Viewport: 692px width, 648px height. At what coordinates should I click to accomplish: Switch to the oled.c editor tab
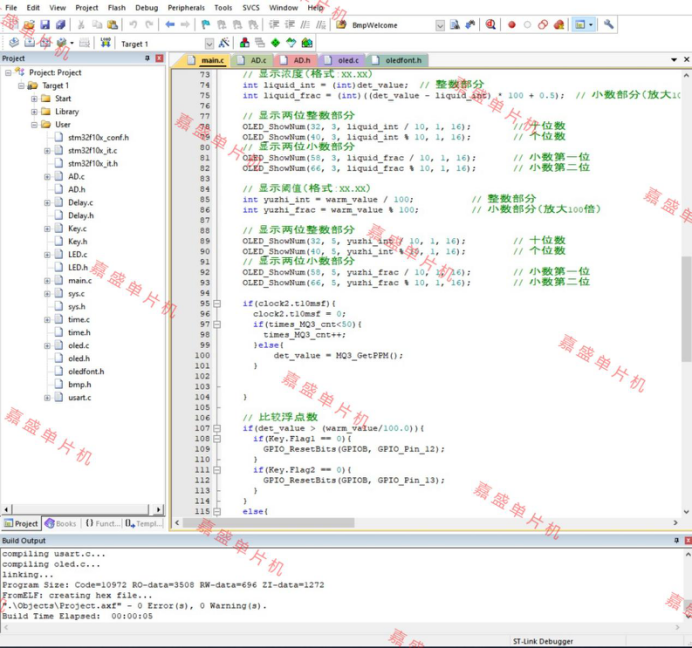point(348,61)
